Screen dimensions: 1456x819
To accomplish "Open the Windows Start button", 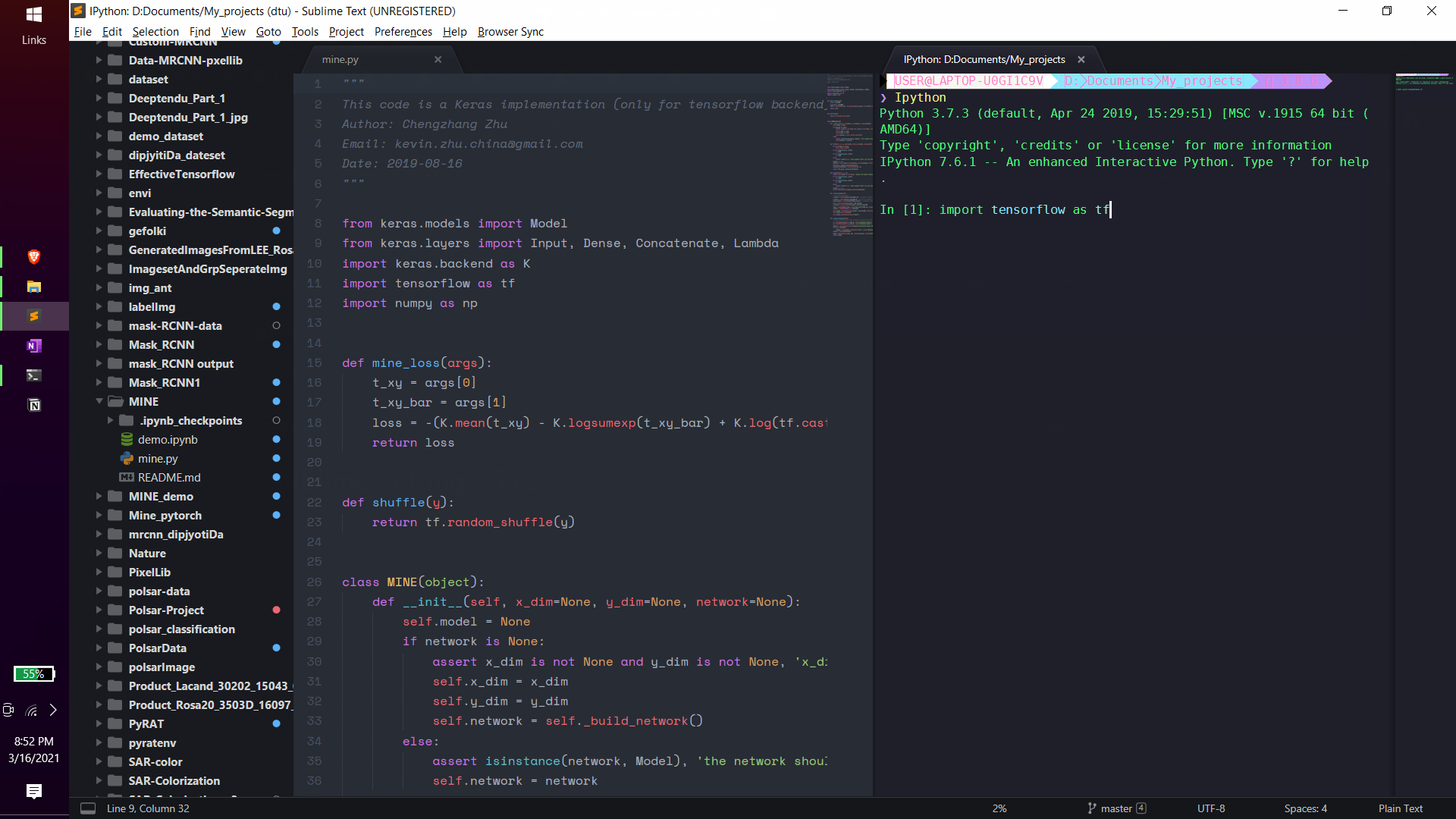I will click(x=34, y=14).
